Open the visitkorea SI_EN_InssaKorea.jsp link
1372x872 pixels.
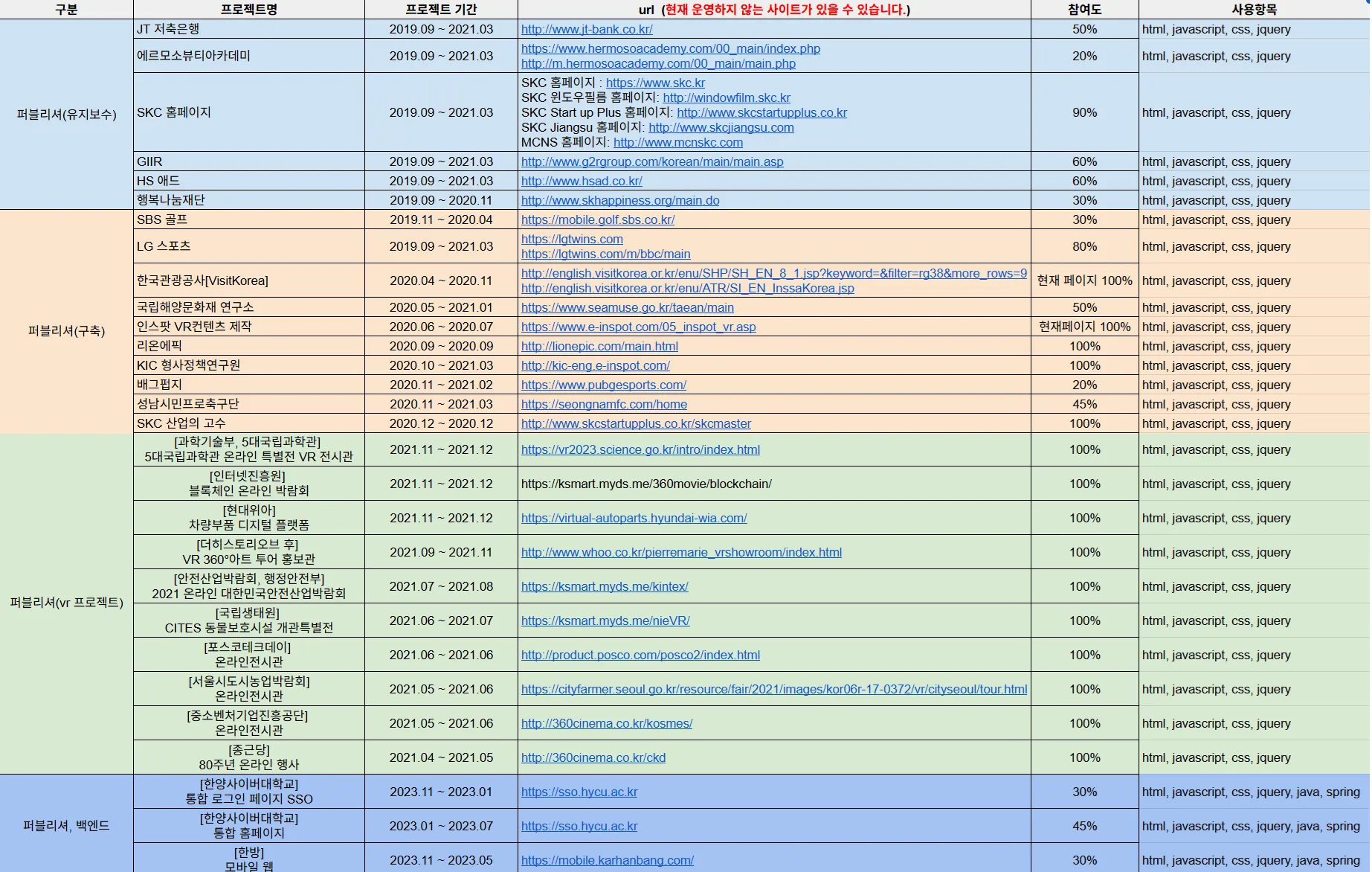[x=688, y=289]
